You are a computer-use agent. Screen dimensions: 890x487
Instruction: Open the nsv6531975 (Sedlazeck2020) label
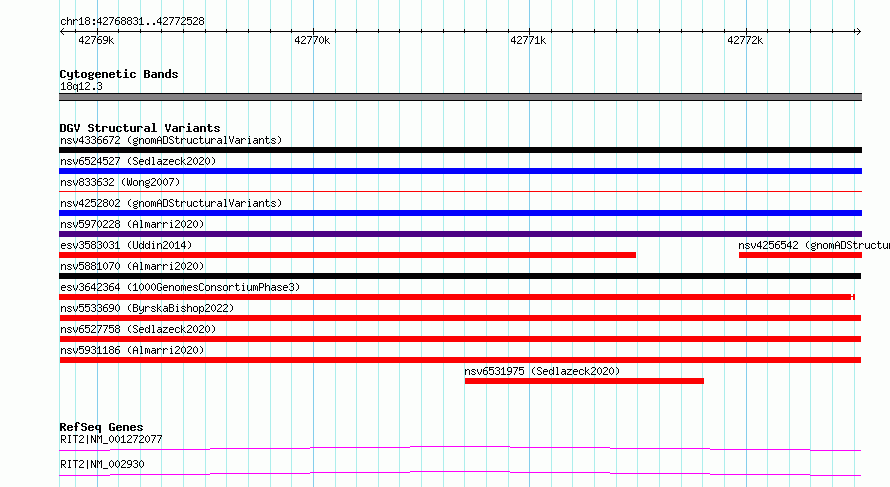tap(542, 371)
